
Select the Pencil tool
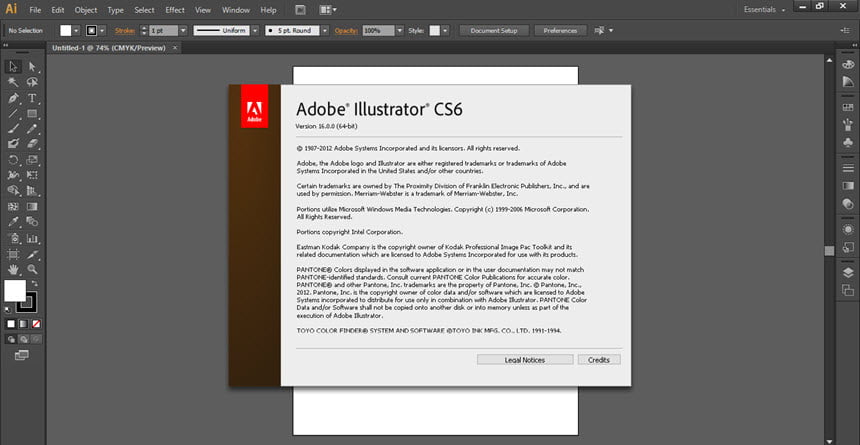[x=32, y=128]
